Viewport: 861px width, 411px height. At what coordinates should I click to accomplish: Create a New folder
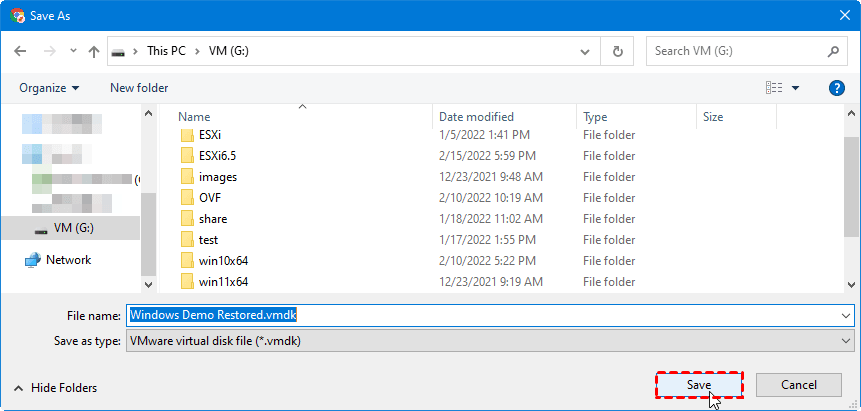coord(139,88)
